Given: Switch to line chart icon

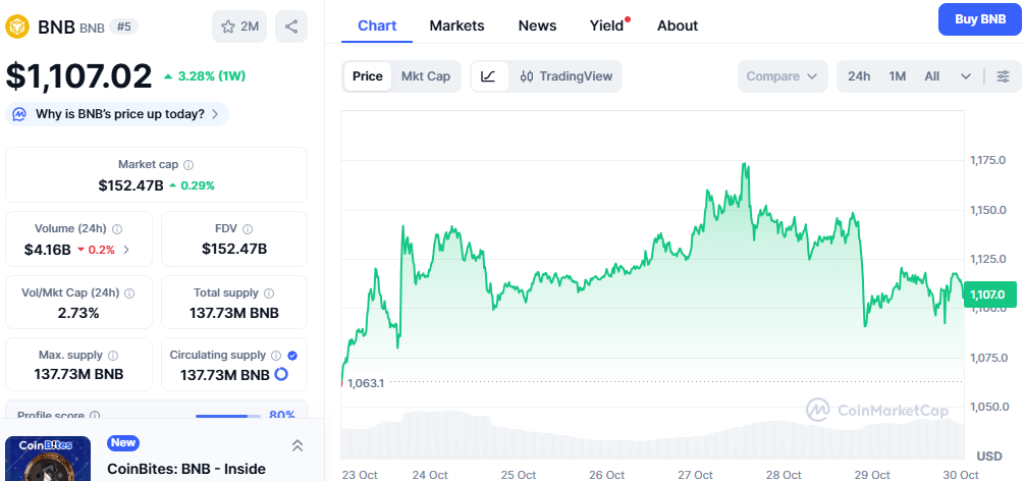Looking at the screenshot, I should (488, 76).
